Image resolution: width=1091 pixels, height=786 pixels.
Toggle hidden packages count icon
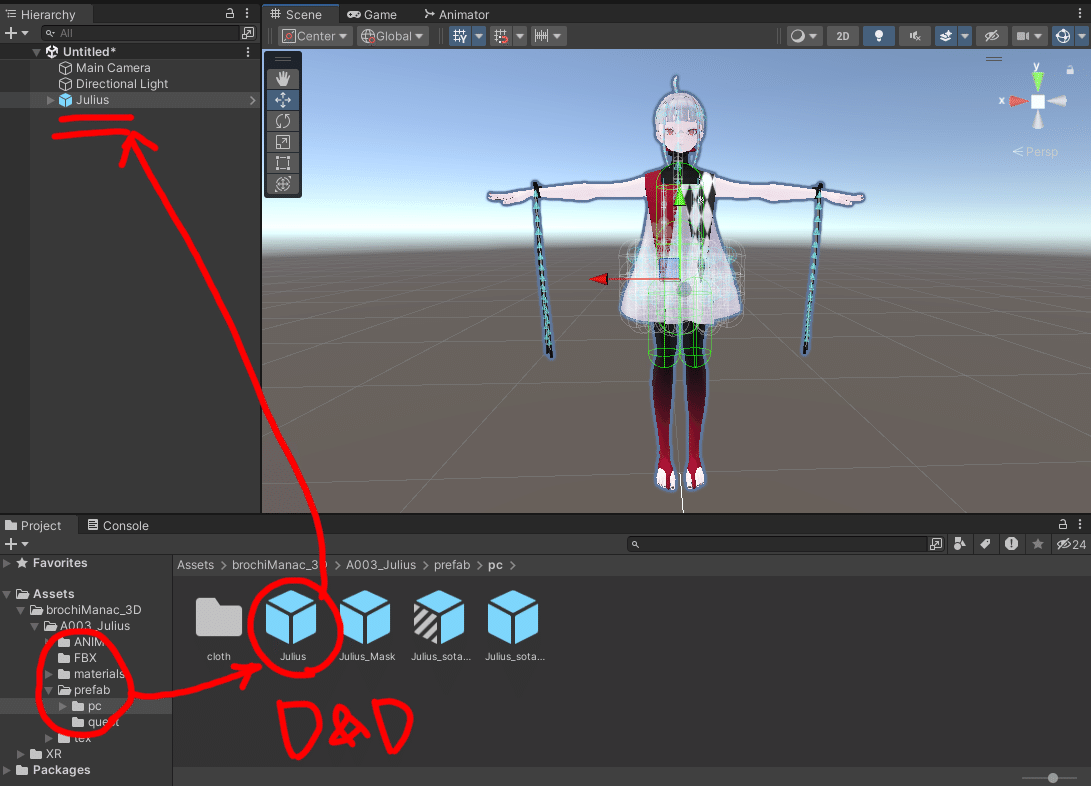click(1072, 544)
